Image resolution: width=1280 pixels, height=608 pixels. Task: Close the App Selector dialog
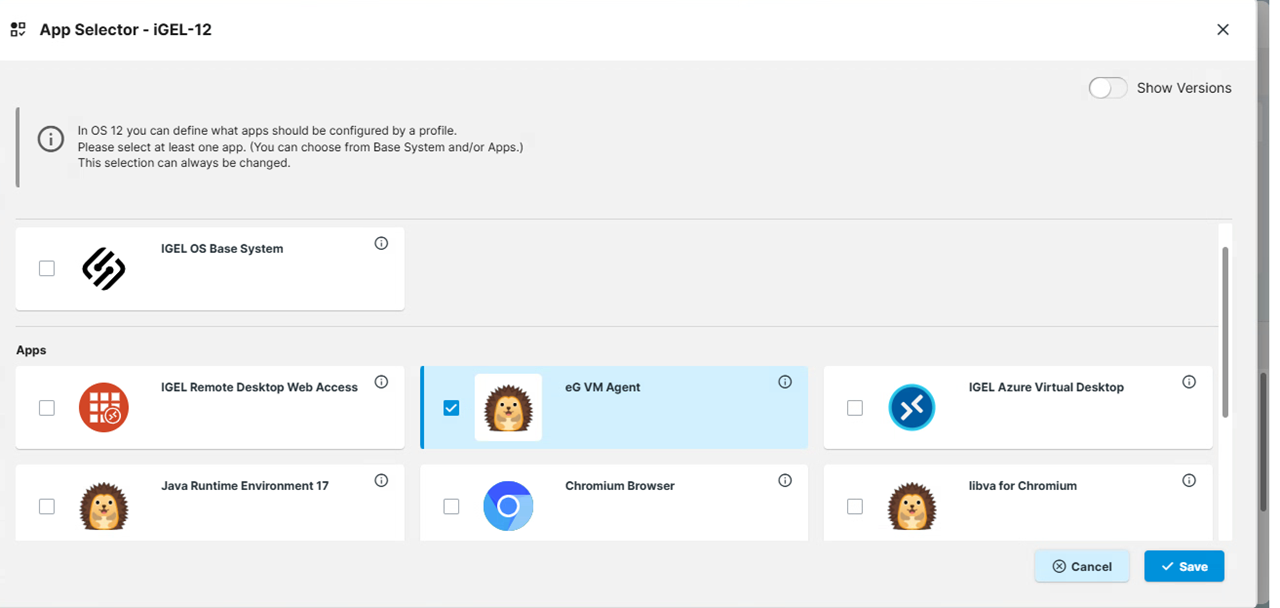pos(1223,29)
